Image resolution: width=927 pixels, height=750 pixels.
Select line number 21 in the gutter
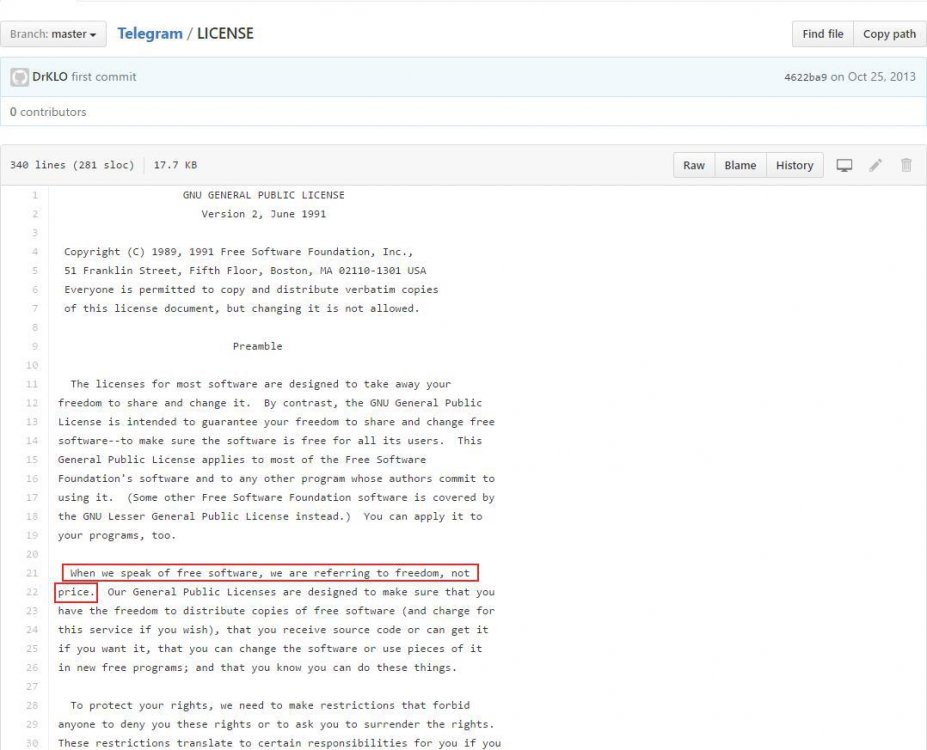click(x=31, y=572)
